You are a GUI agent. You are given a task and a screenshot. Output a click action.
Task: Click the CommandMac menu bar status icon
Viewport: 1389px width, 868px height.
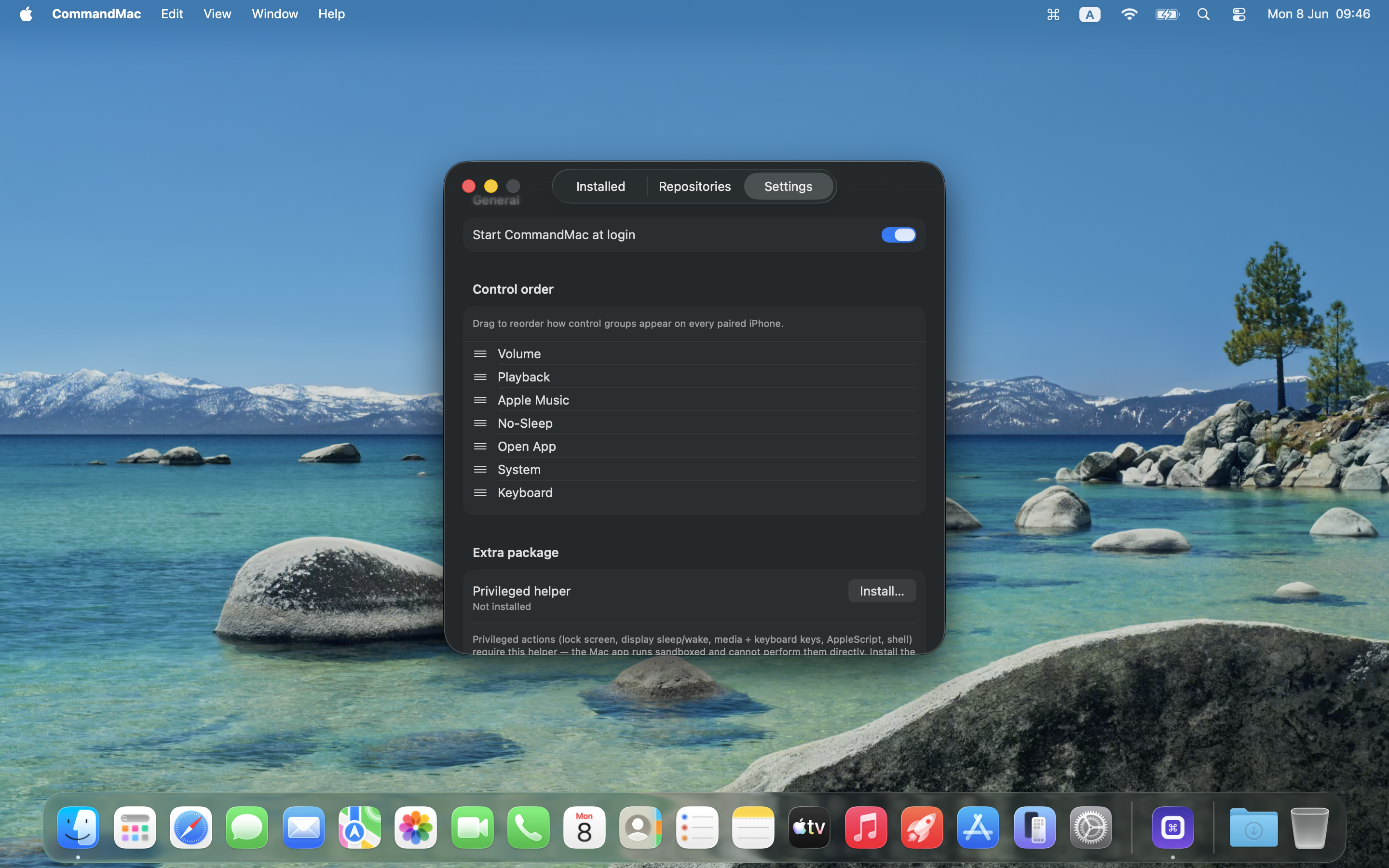tap(1053, 14)
